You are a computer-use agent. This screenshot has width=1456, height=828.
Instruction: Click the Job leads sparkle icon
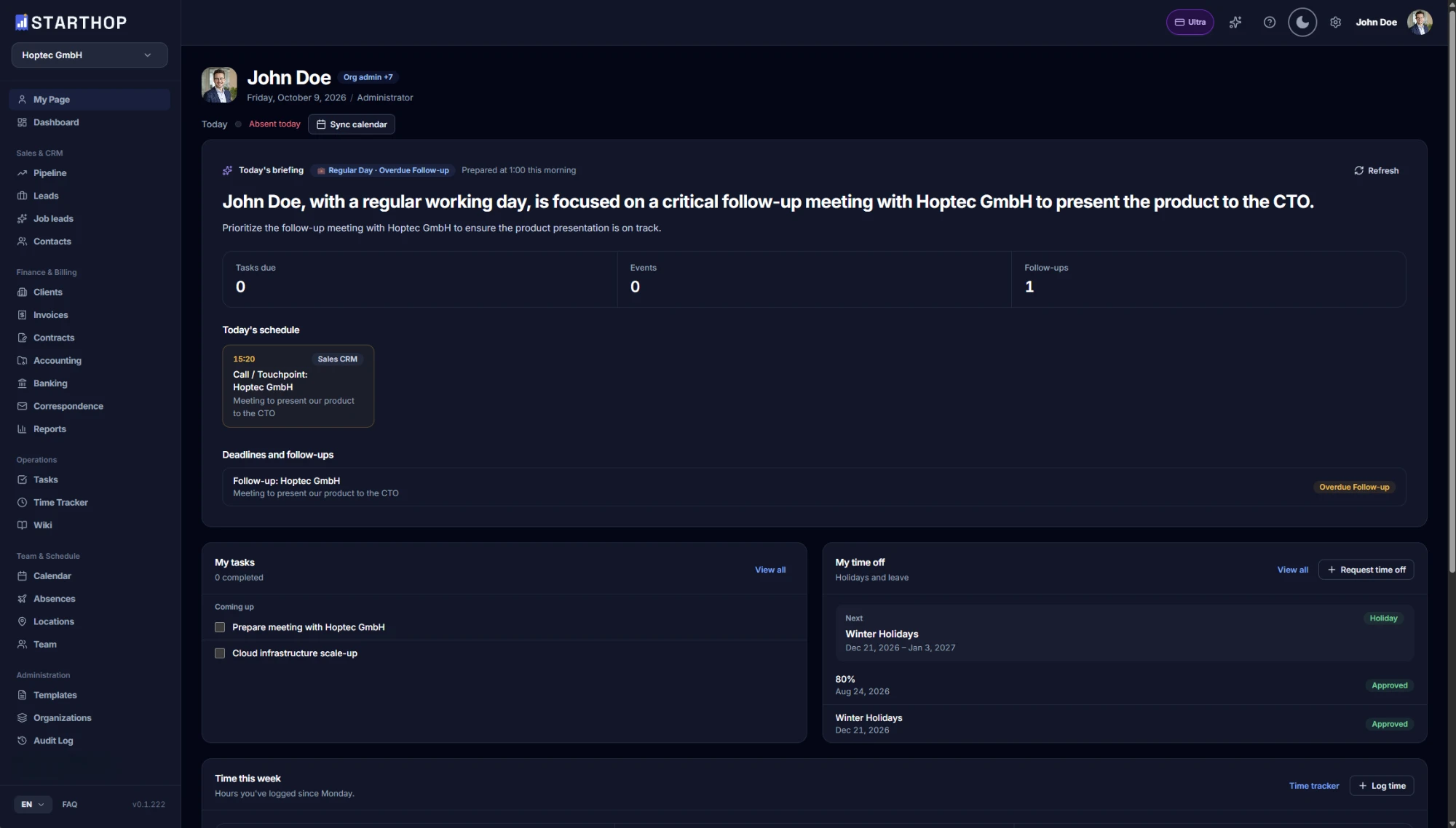tap(22, 219)
